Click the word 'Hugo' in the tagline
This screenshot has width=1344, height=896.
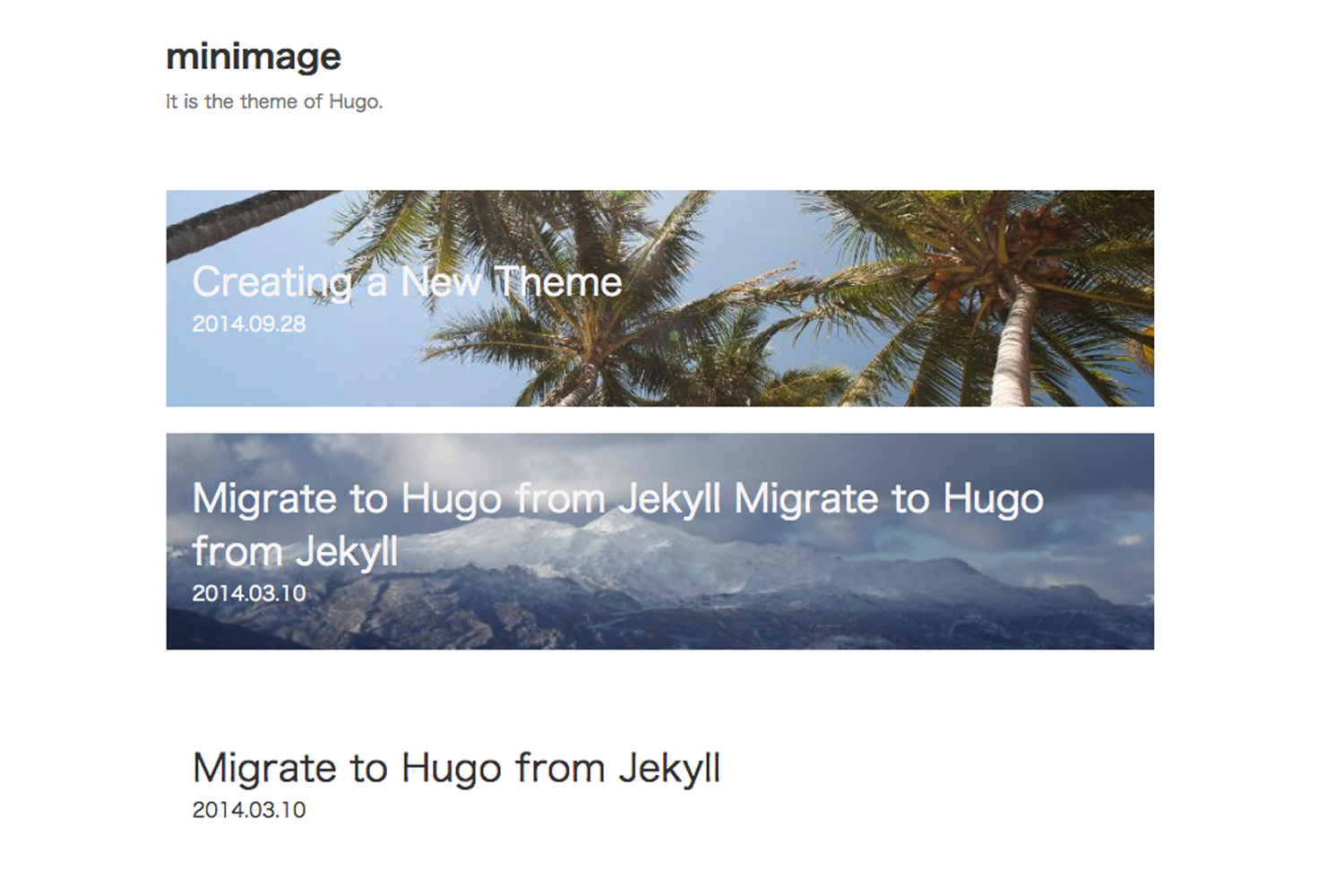click(353, 102)
